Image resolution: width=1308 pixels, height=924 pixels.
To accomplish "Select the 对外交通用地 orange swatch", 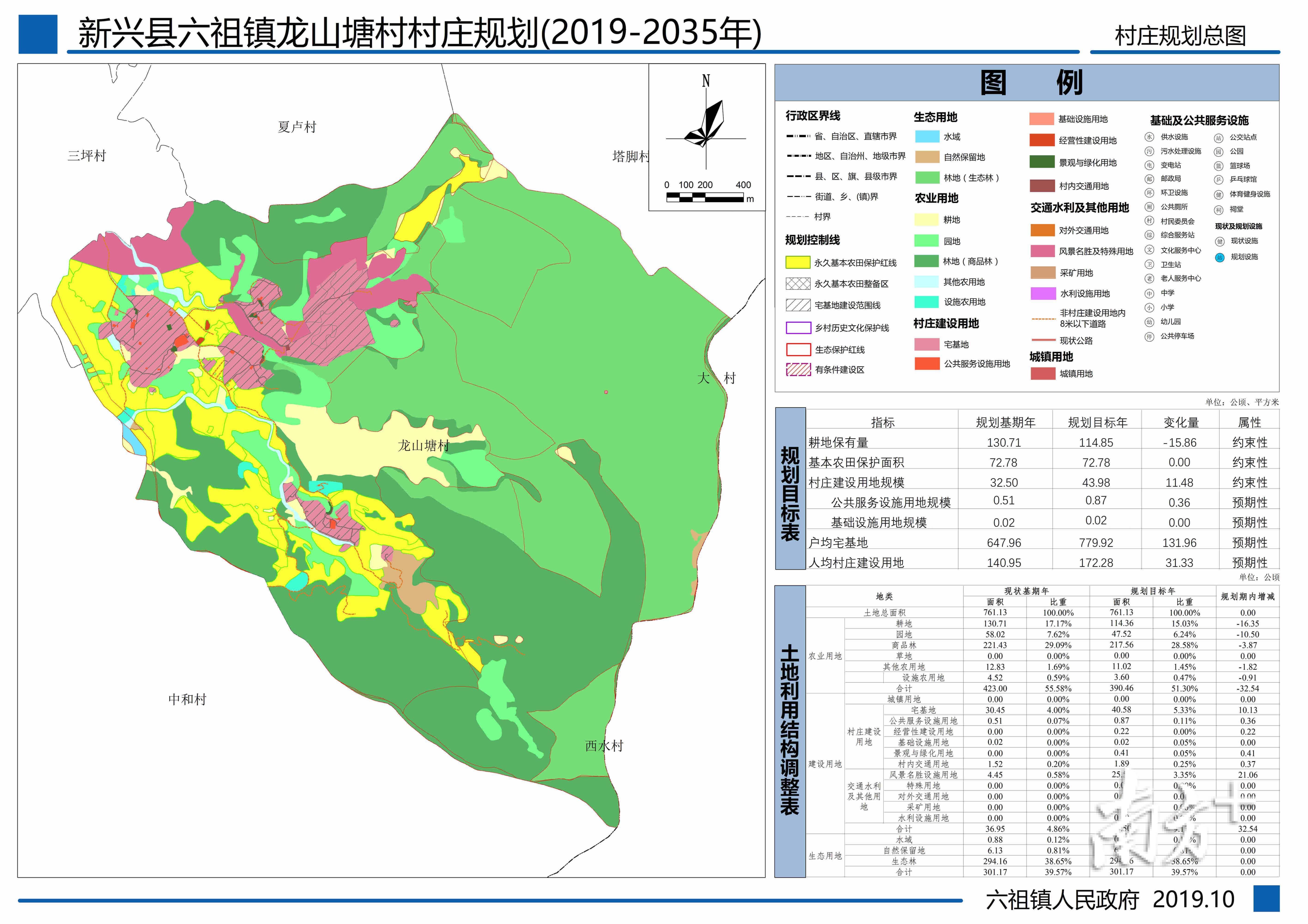I will (1043, 230).
